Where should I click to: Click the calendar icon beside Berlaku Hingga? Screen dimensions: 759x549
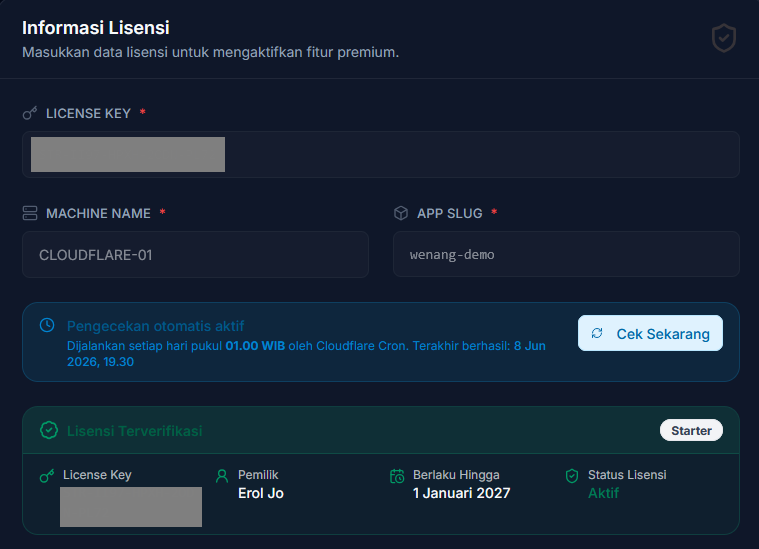[397, 476]
